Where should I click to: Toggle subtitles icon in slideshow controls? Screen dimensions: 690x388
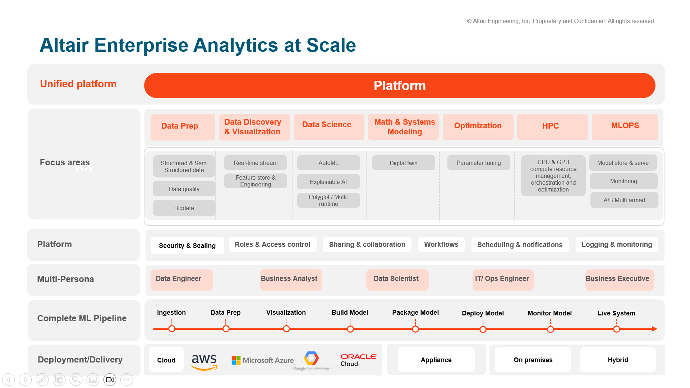pos(92,379)
